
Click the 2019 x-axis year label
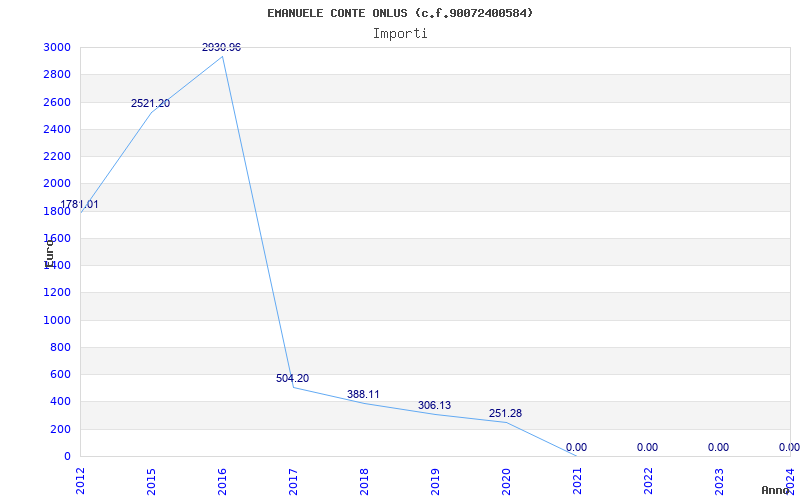pos(435,481)
